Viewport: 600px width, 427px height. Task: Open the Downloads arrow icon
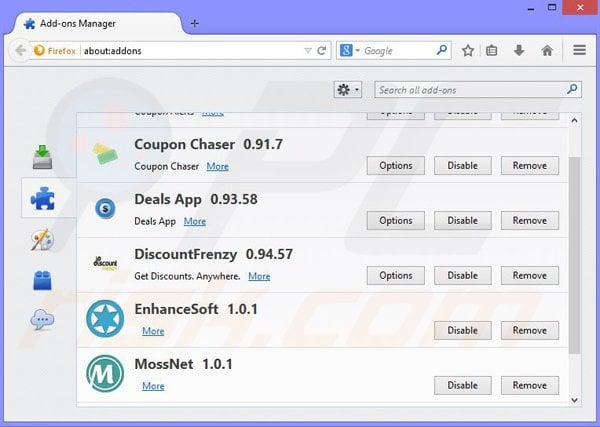pyautogui.click(x=520, y=50)
